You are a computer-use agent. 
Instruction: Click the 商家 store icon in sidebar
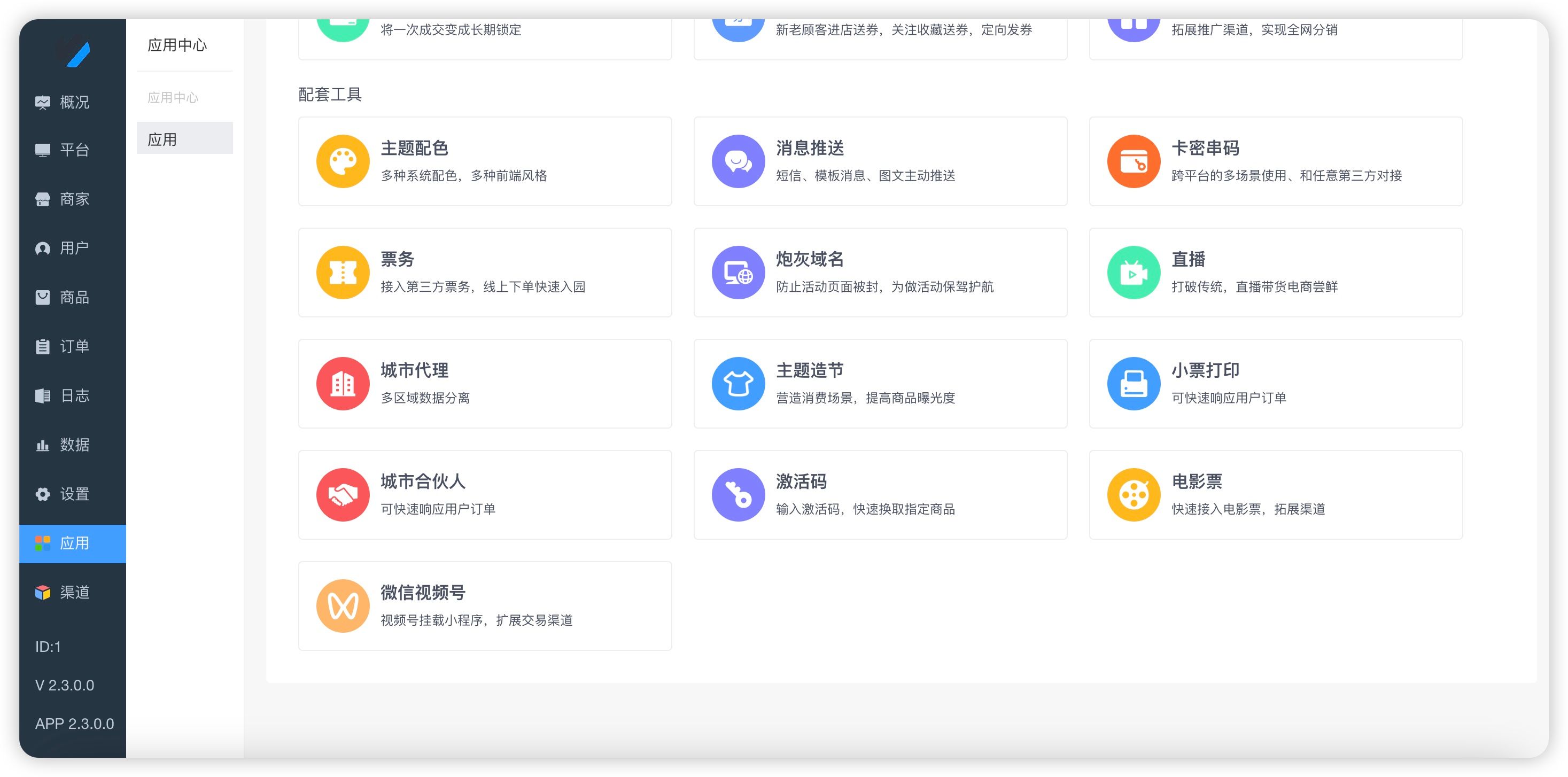pos(43,199)
